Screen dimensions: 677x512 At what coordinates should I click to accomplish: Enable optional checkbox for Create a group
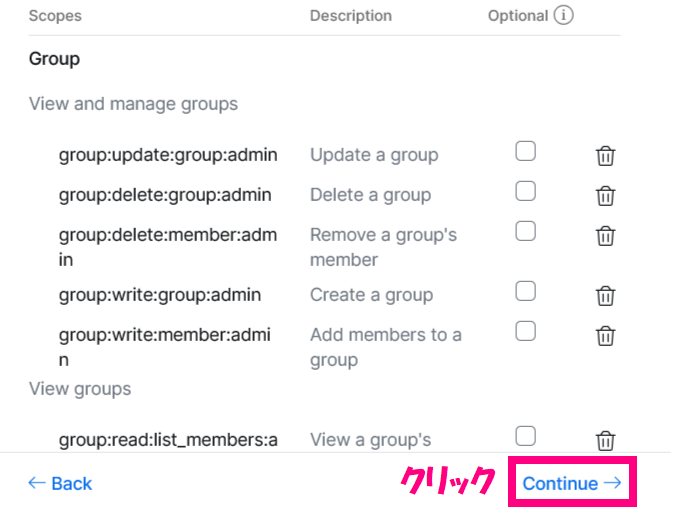click(525, 291)
